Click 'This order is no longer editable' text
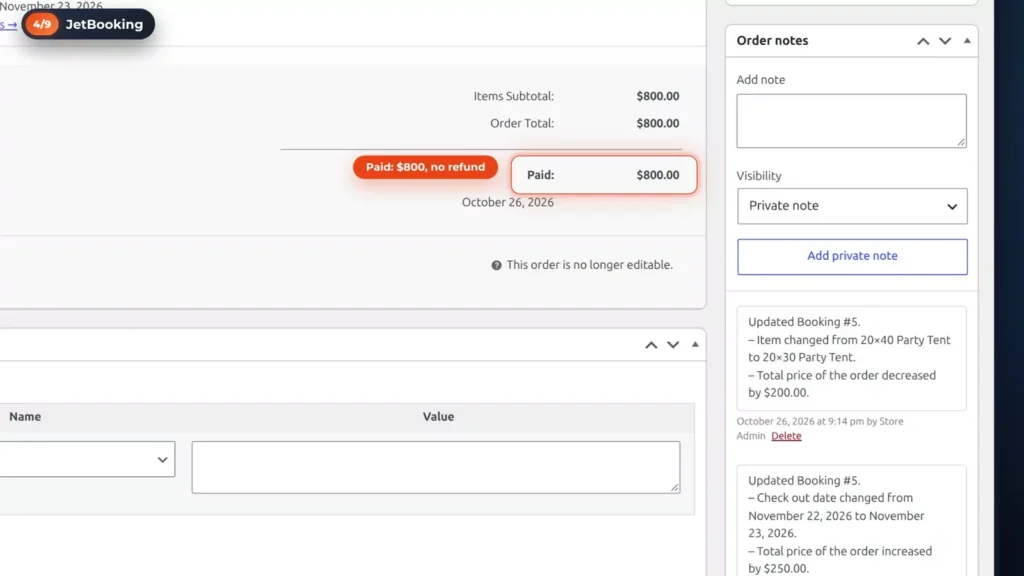The height and width of the screenshot is (576, 1024). 589,265
